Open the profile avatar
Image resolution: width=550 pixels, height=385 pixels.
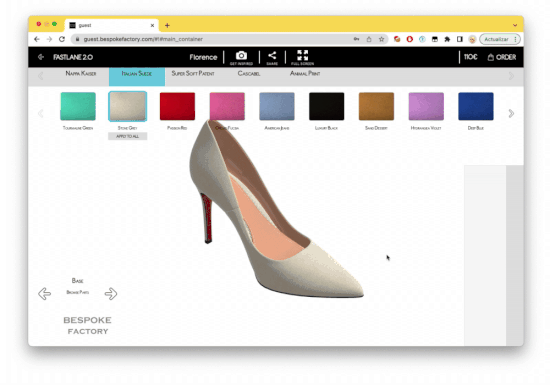pyautogui.click(x=472, y=39)
